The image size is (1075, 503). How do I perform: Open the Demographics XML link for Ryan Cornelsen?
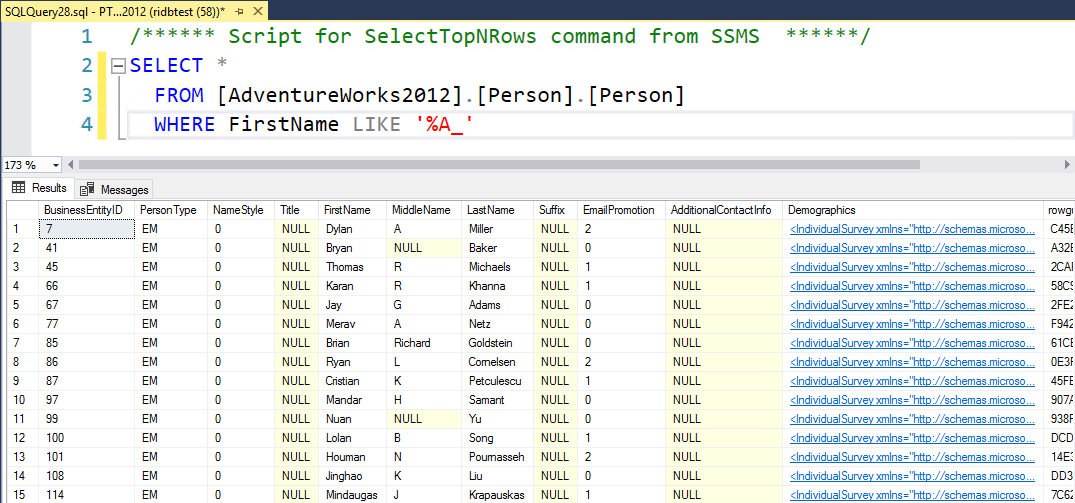pyautogui.click(x=912, y=362)
